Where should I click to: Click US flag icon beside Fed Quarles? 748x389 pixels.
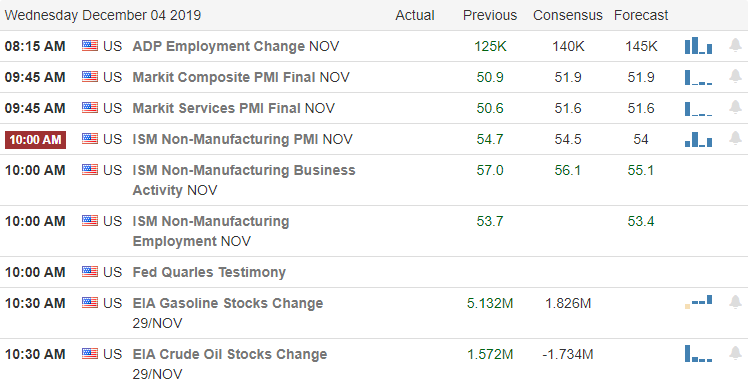point(90,272)
